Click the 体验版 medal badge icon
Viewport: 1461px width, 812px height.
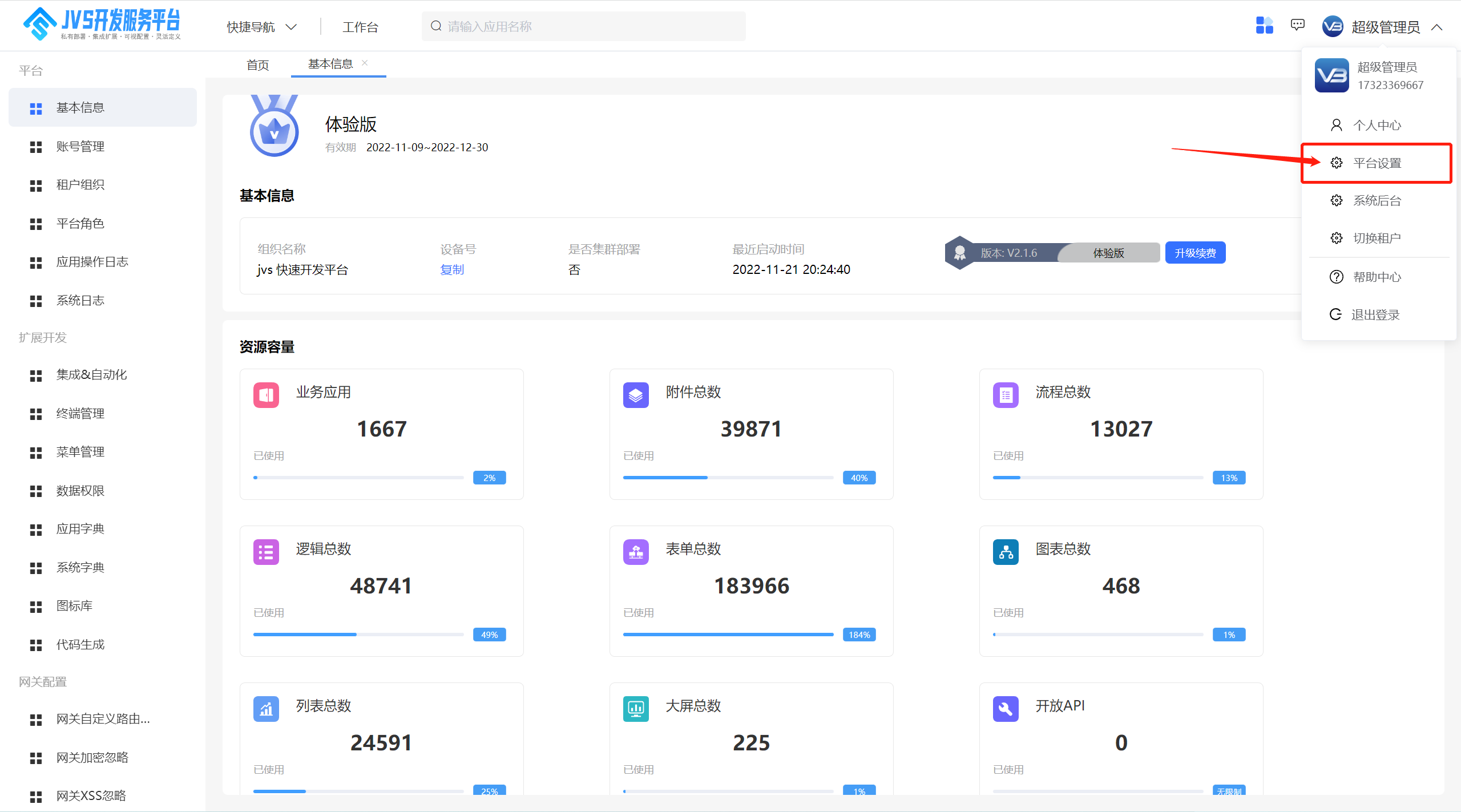(275, 126)
